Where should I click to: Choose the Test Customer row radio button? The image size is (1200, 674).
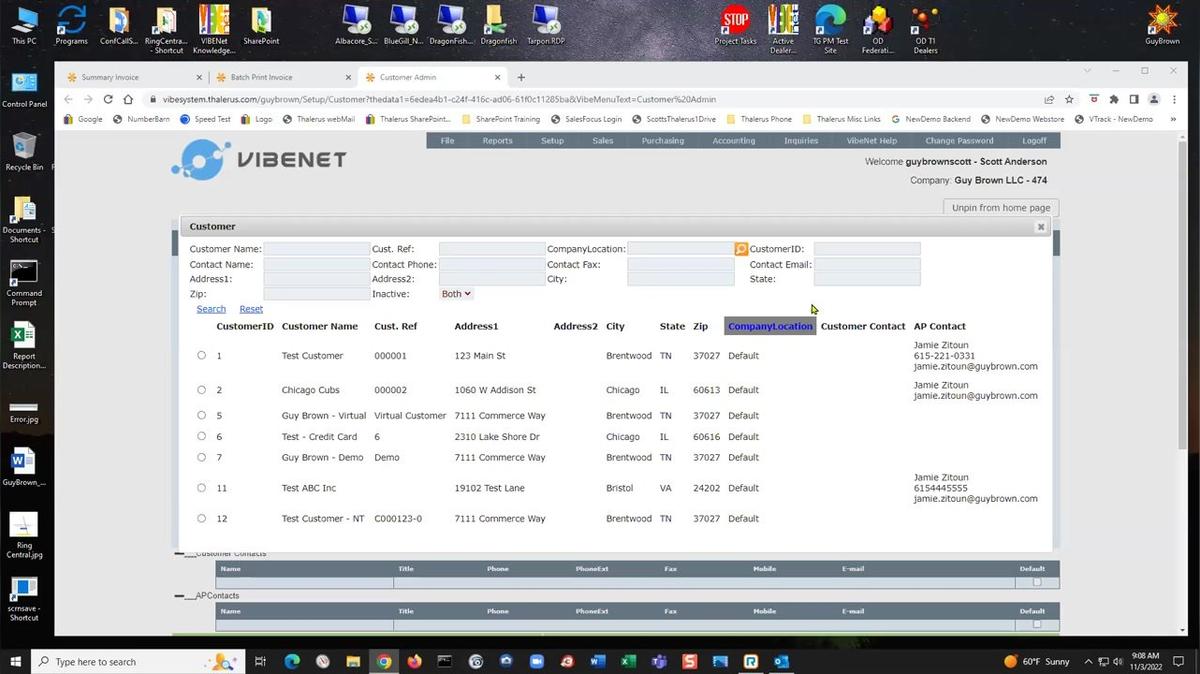(x=201, y=355)
